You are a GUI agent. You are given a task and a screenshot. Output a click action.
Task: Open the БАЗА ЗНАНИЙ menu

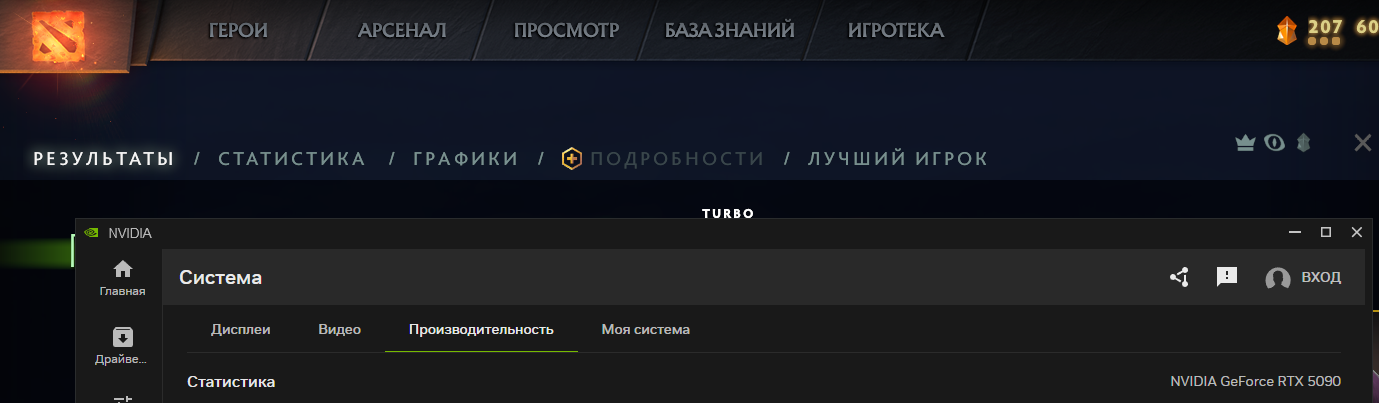point(730,30)
